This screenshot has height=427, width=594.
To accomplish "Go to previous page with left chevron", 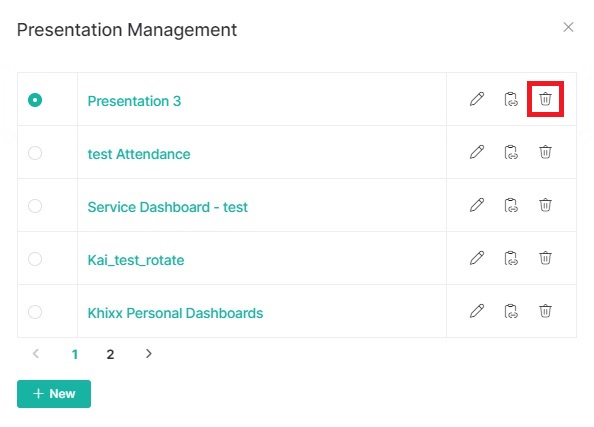I will [x=36, y=353].
